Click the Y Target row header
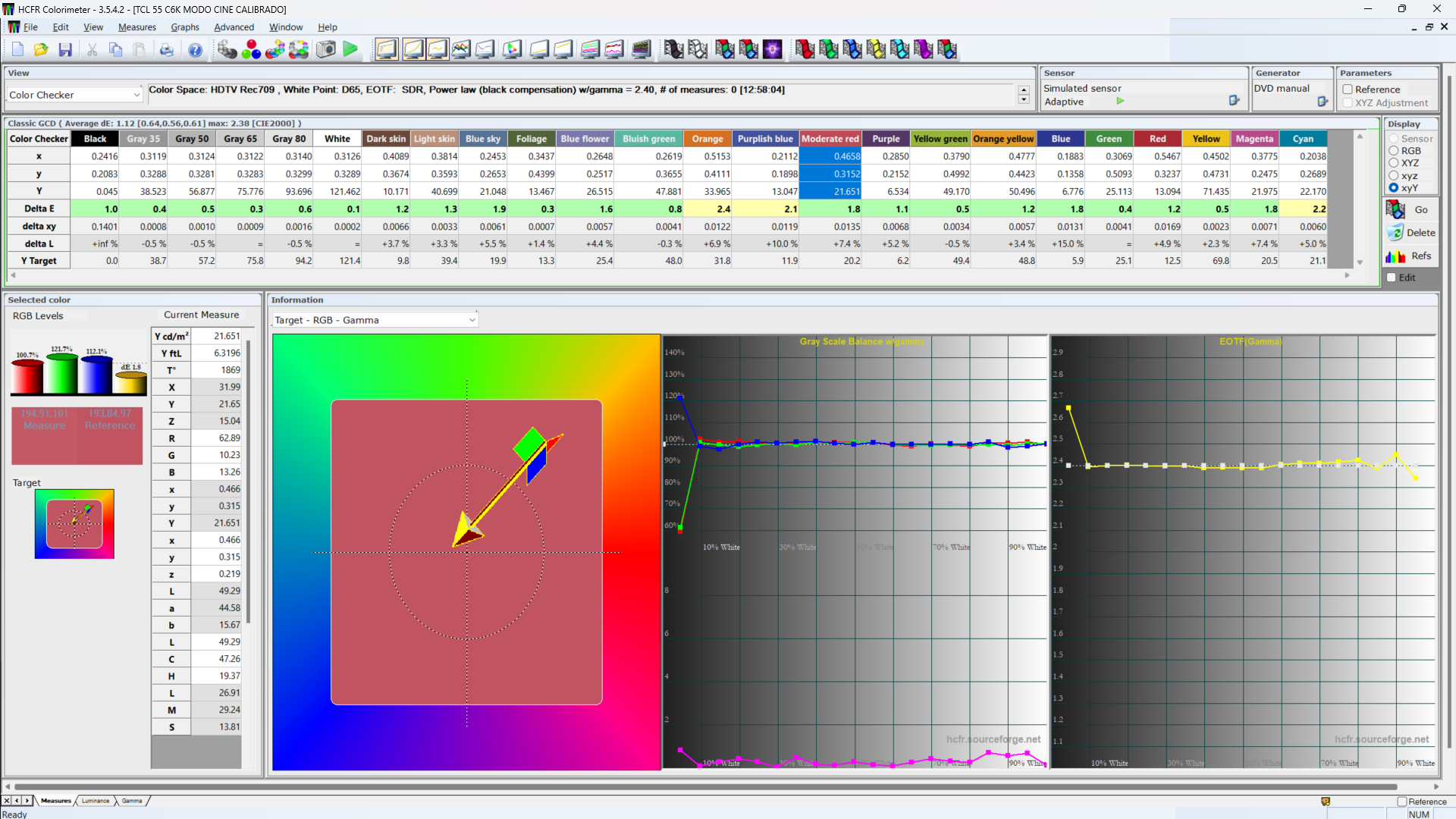The image size is (1456, 819). 39,261
